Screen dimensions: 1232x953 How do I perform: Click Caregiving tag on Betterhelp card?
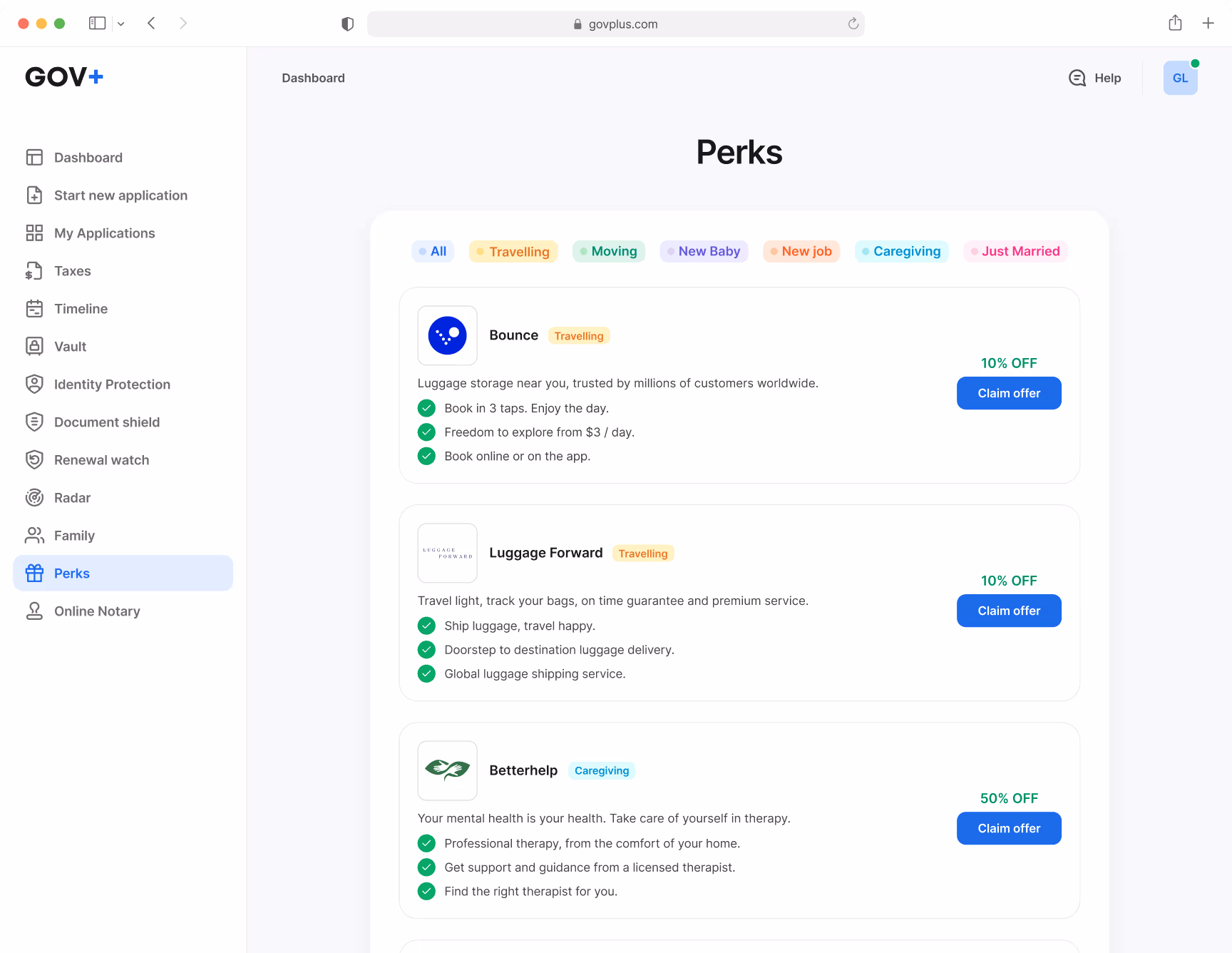pos(602,771)
